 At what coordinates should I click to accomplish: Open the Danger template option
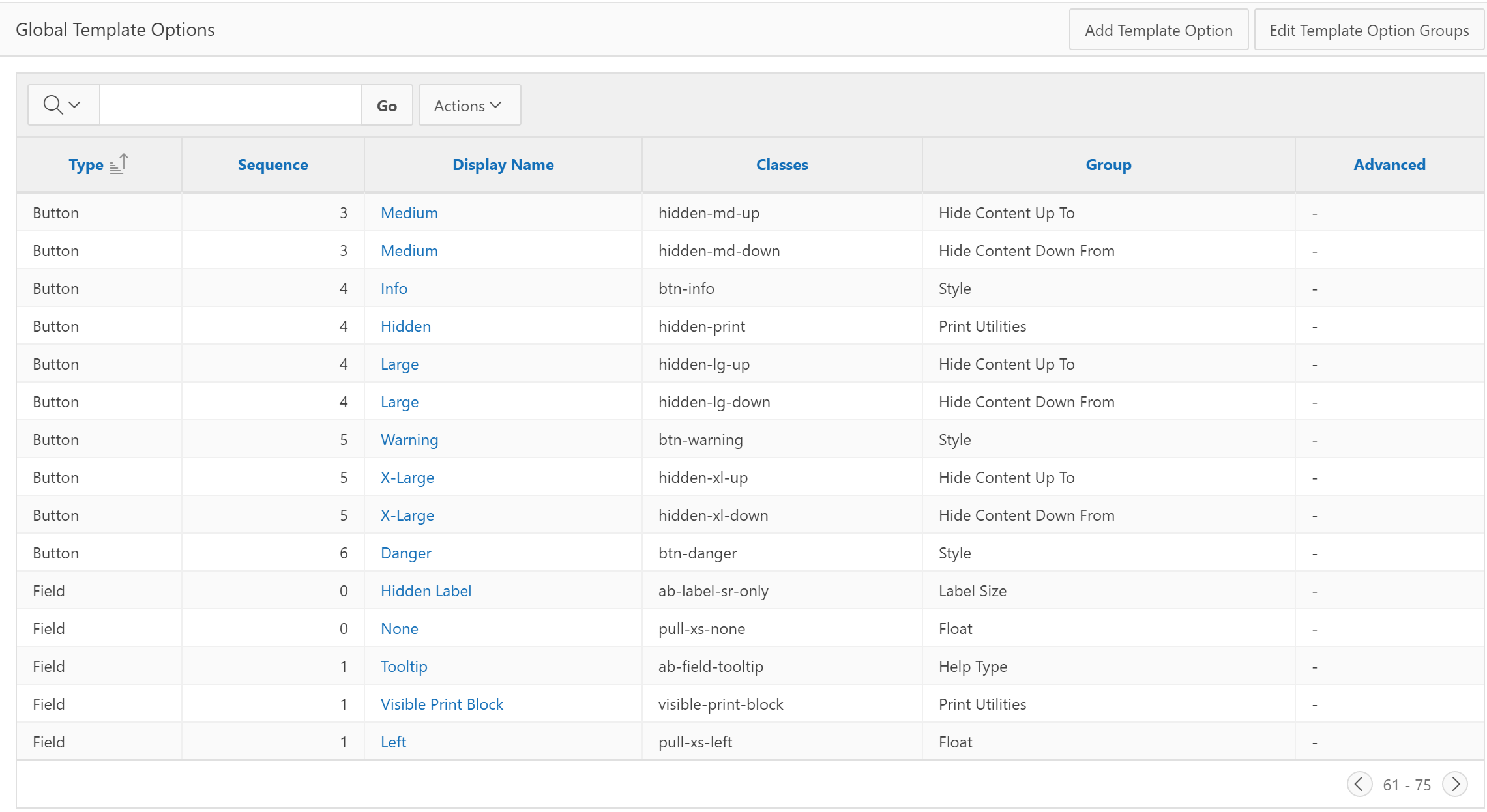[405, 553]
